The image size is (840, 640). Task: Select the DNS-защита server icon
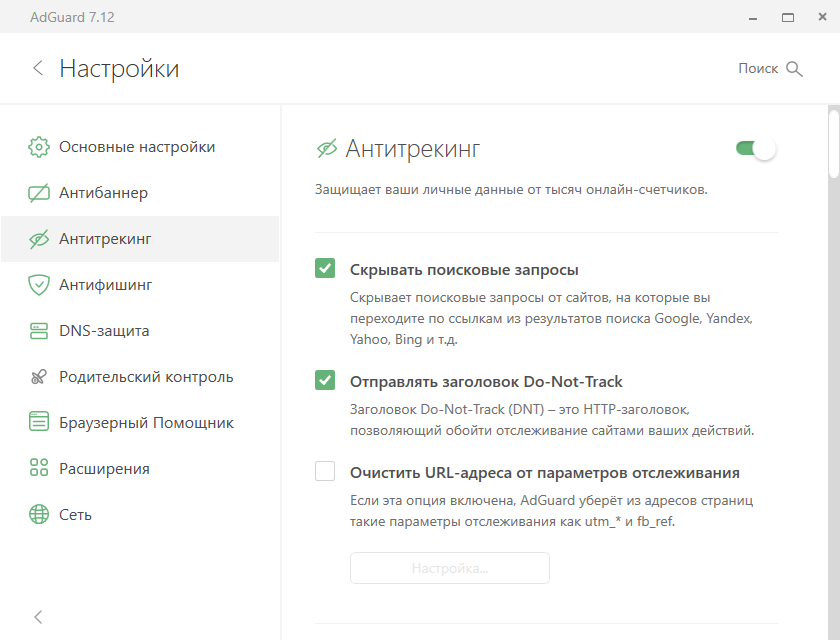click(38, 330)
